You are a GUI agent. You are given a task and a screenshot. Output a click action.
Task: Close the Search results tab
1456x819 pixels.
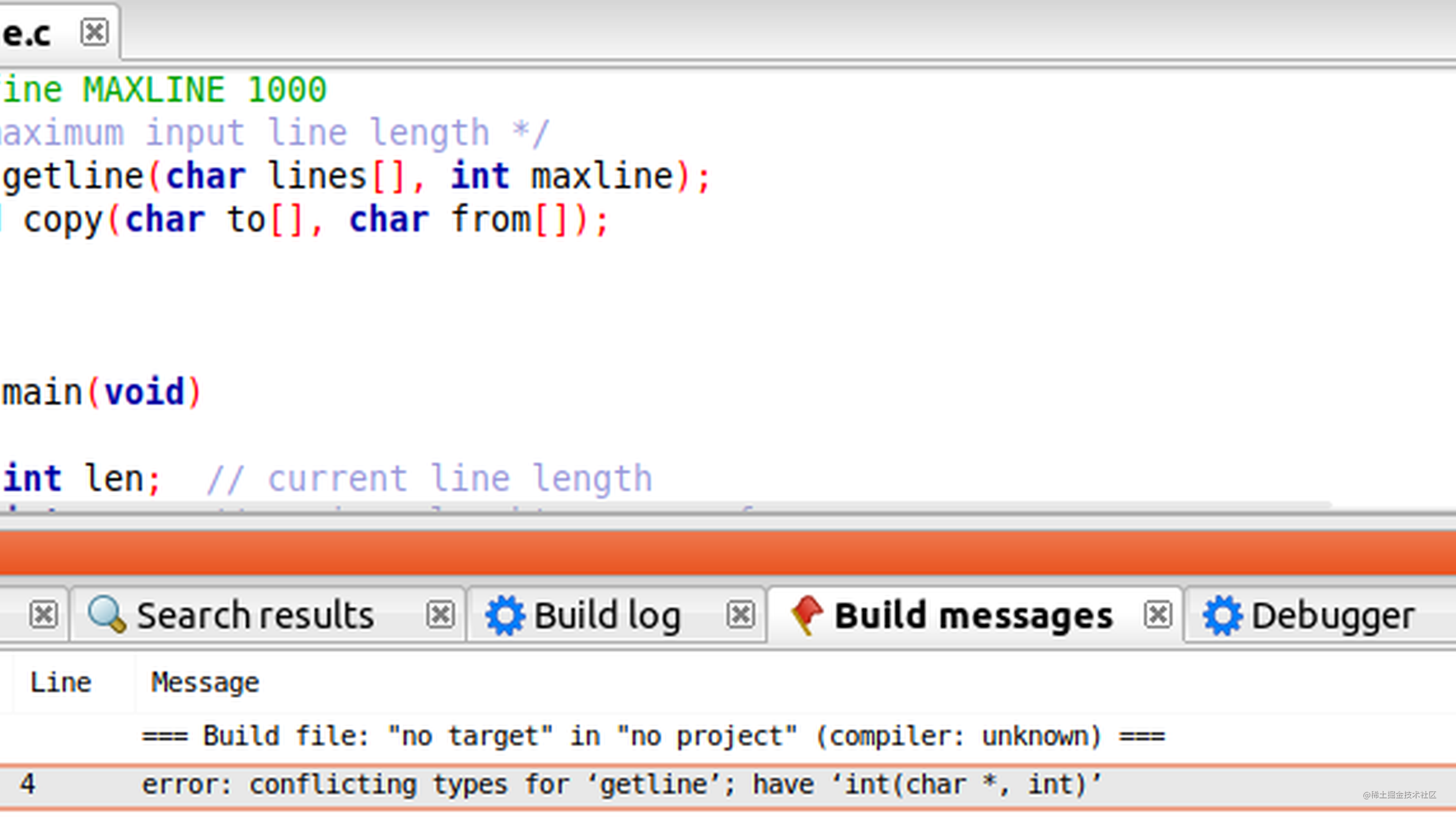coord(440,615)
